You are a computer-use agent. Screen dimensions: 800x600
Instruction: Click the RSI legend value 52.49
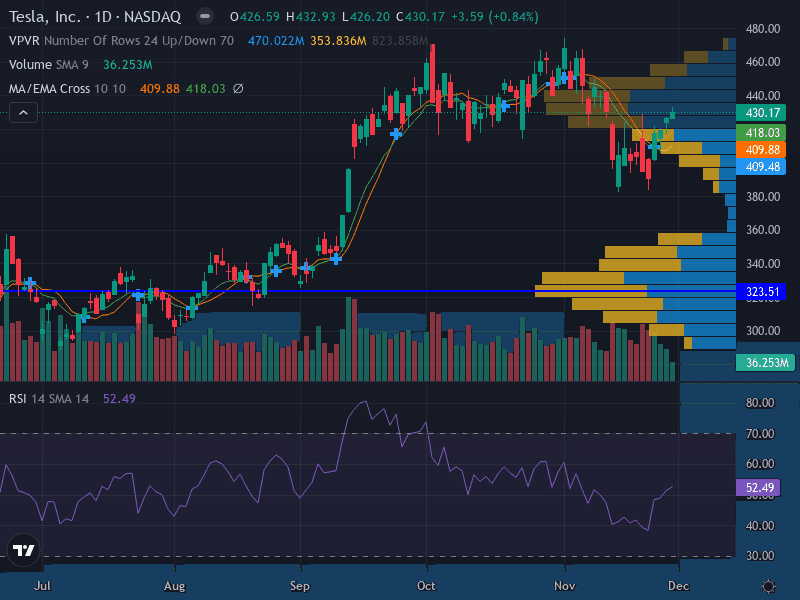(119, 398)
